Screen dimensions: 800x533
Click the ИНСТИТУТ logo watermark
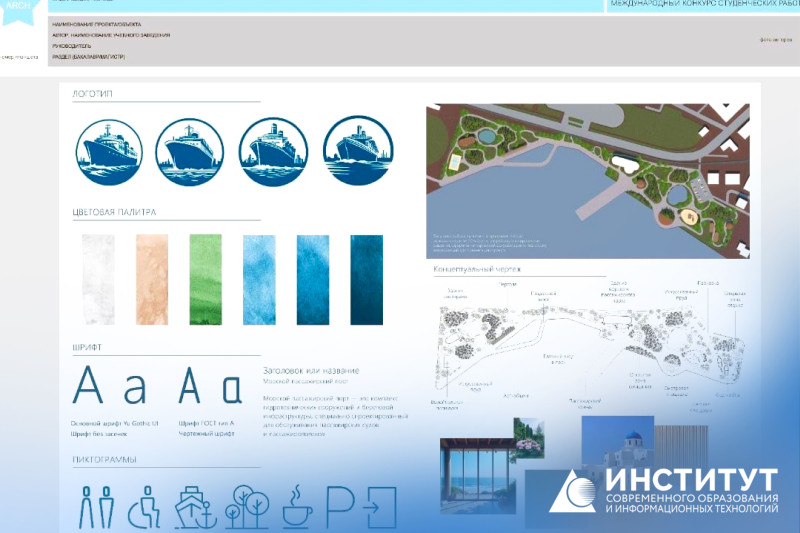pyautogui.click(x=663, y=490)
